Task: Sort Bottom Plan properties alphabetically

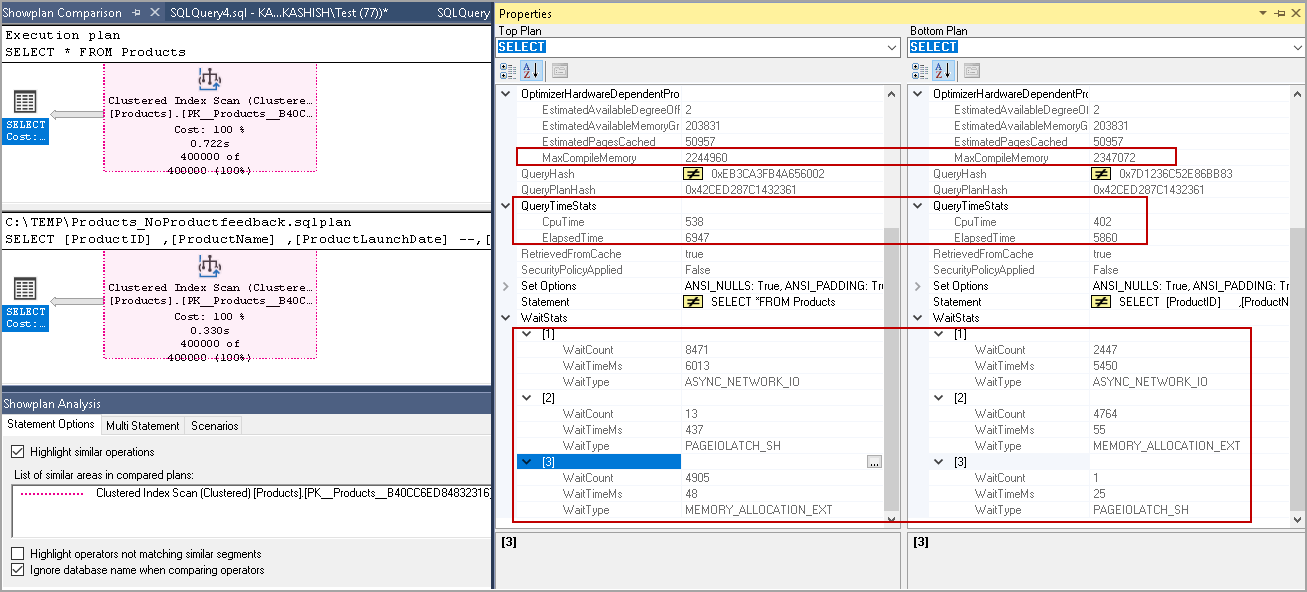Action: [943, 71]
